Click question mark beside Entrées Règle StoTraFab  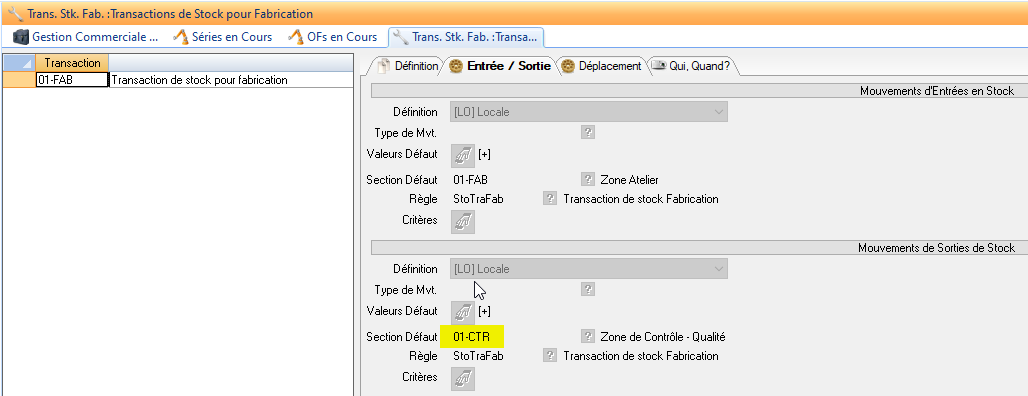[549, 199]
